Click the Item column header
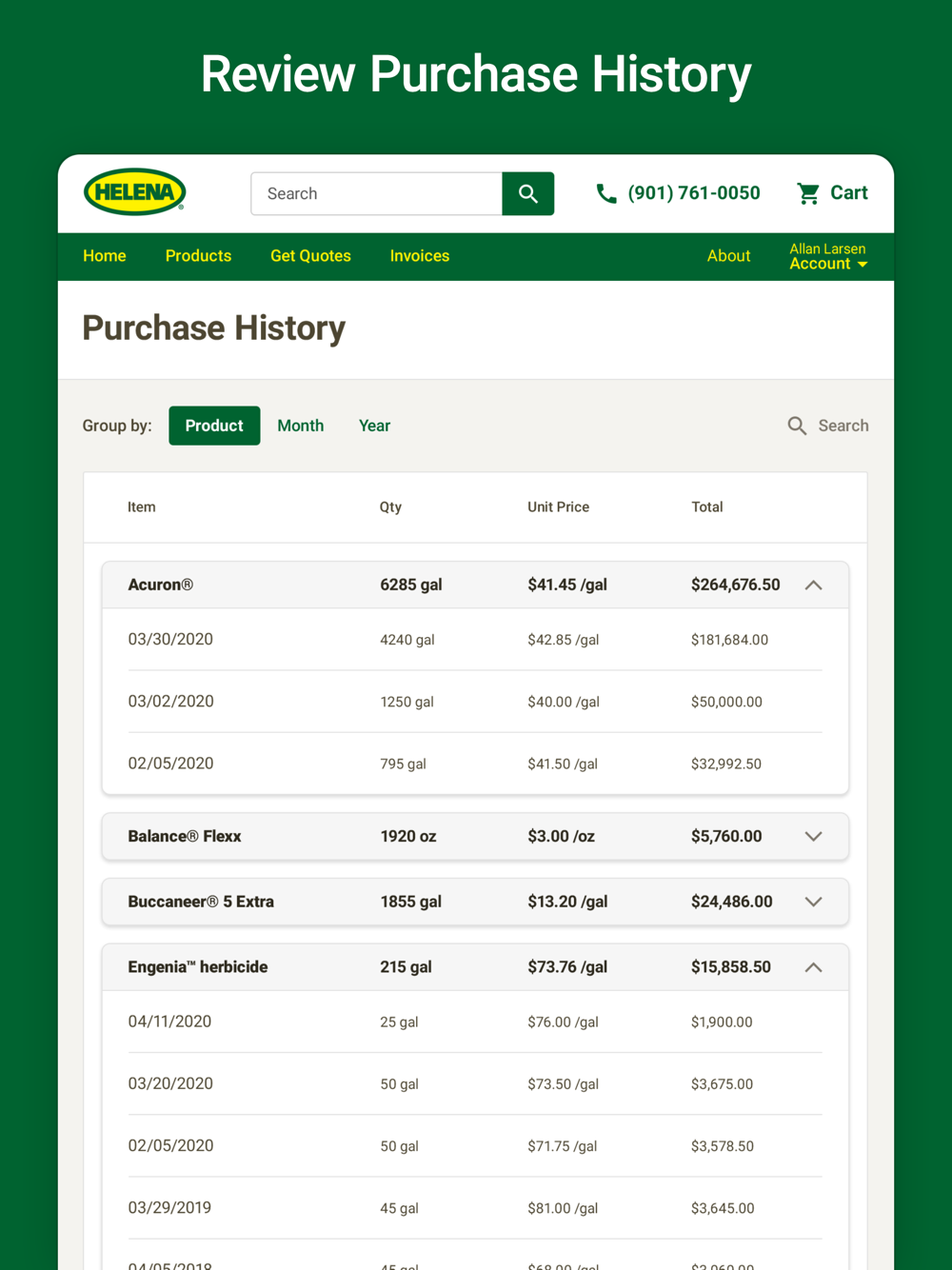 (142, 507)
